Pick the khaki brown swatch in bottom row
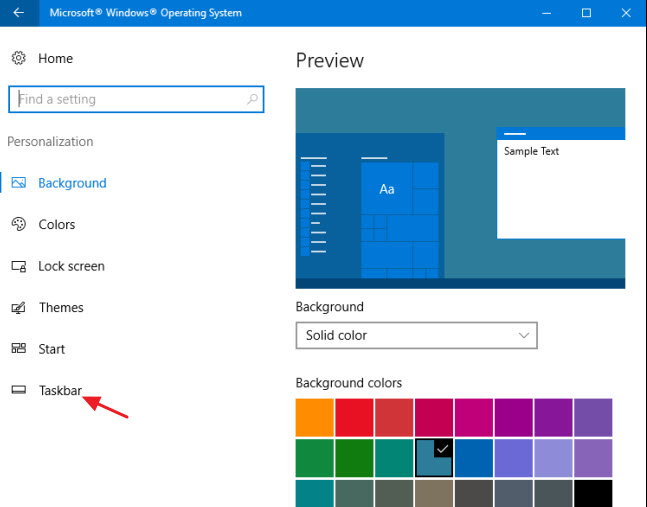647x507 pixels. click(434, 493)
